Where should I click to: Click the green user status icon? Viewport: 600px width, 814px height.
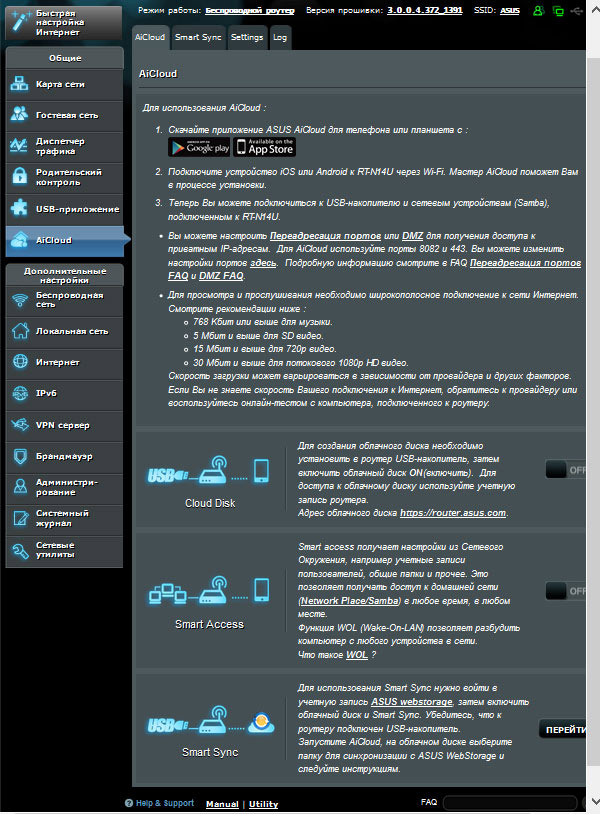click(x=541, y=10)
